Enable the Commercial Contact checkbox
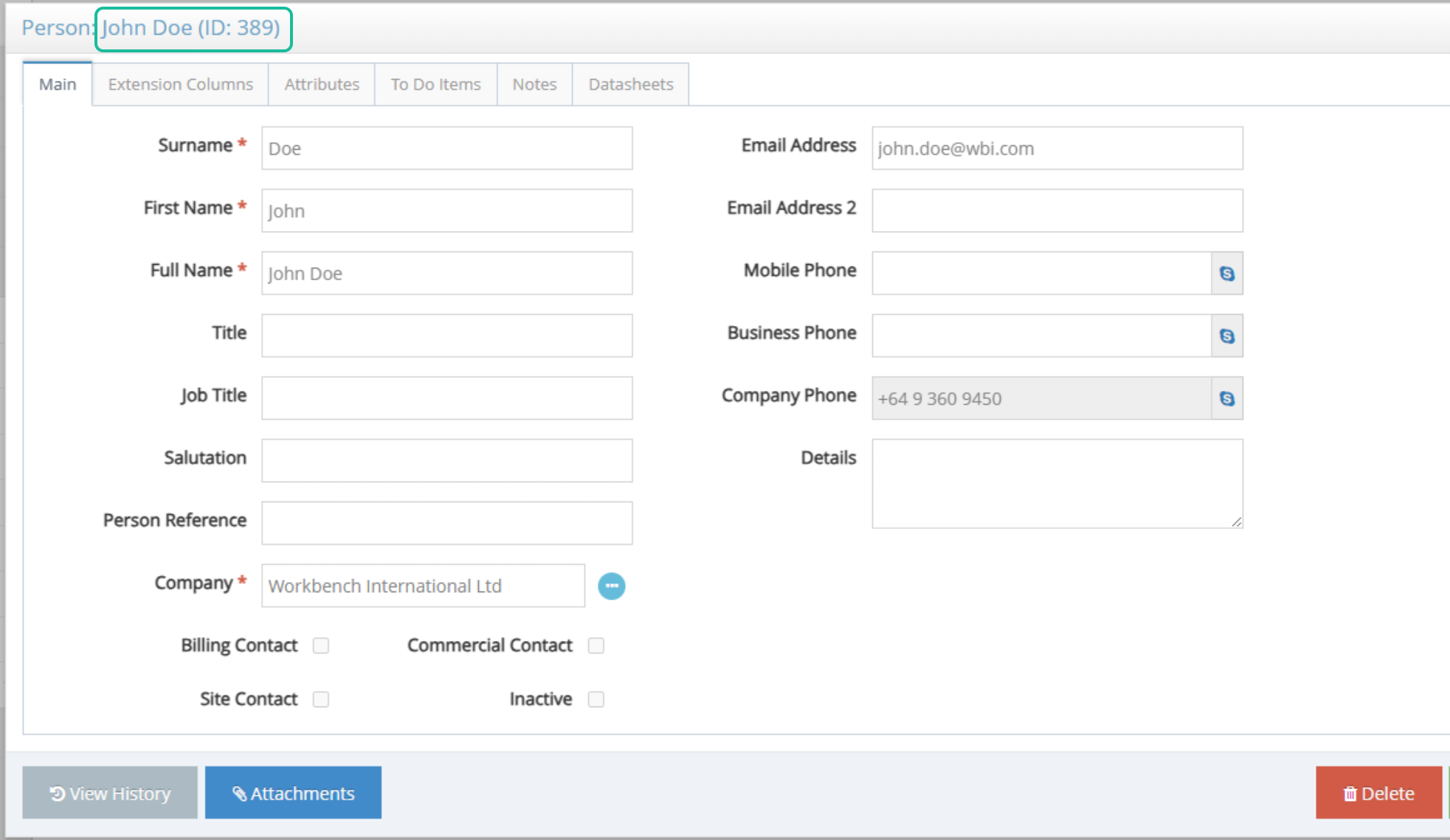The image size is (1450, 840). coord(596,646)
